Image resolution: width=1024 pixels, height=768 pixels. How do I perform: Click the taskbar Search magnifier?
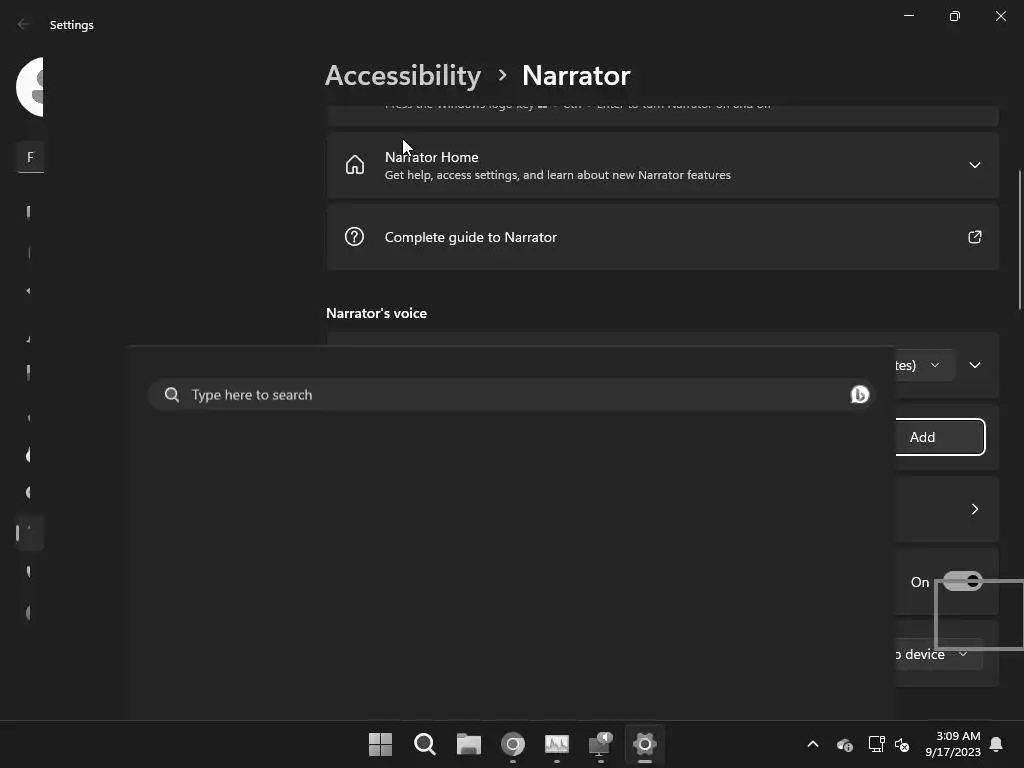(424, 744)
